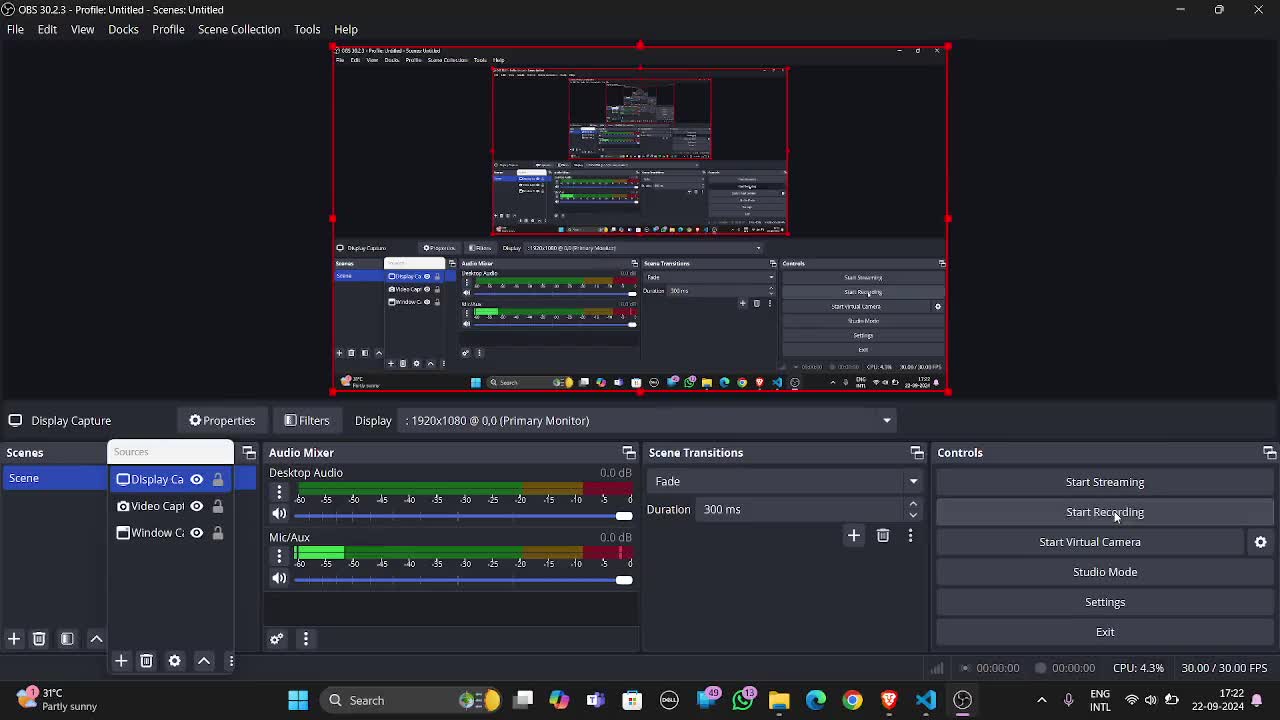1280x720 pixels.
Task: Lock the Window Capture source
Action: [218, 533]
